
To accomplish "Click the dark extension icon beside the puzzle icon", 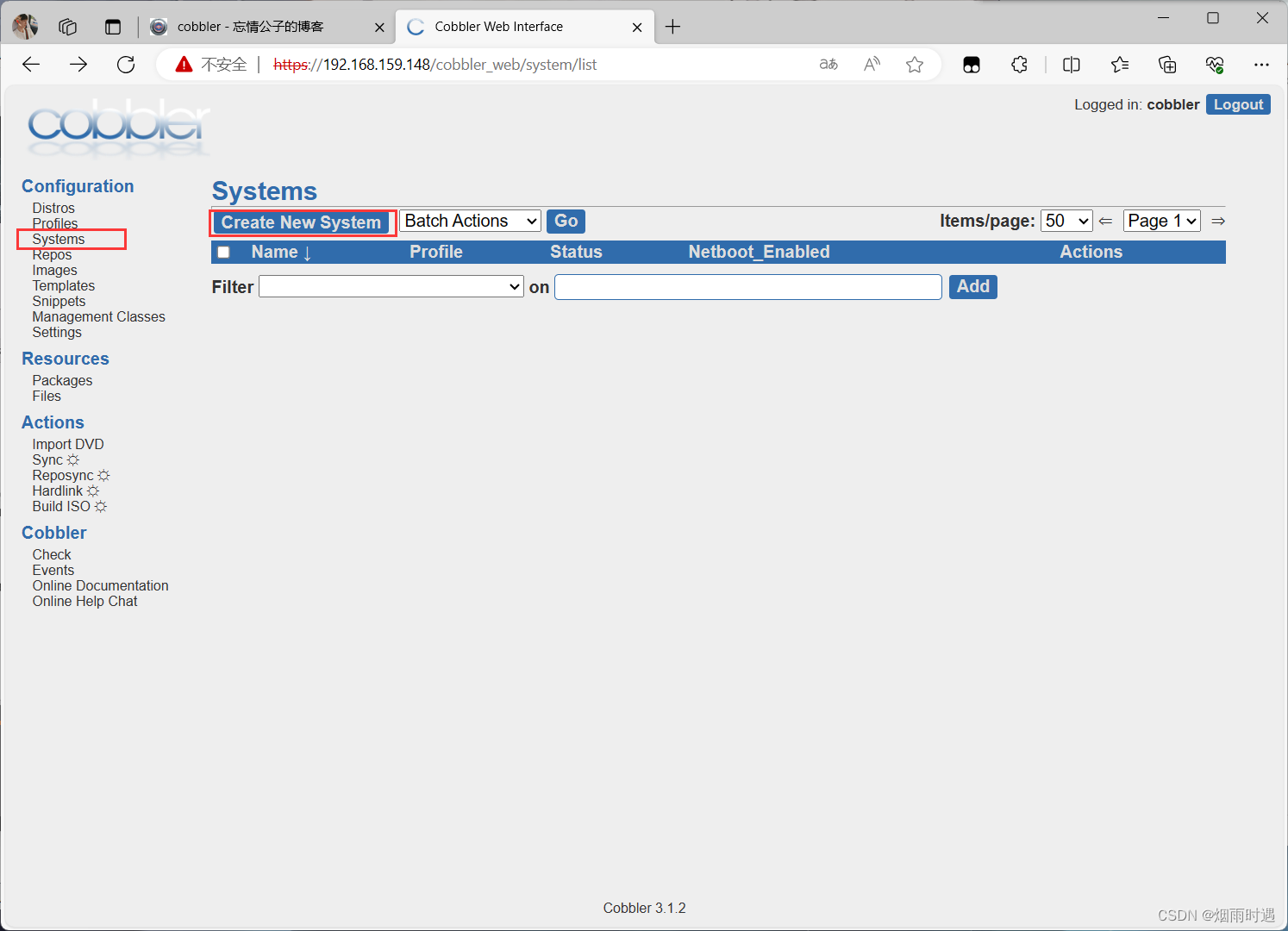I will 972,65.
